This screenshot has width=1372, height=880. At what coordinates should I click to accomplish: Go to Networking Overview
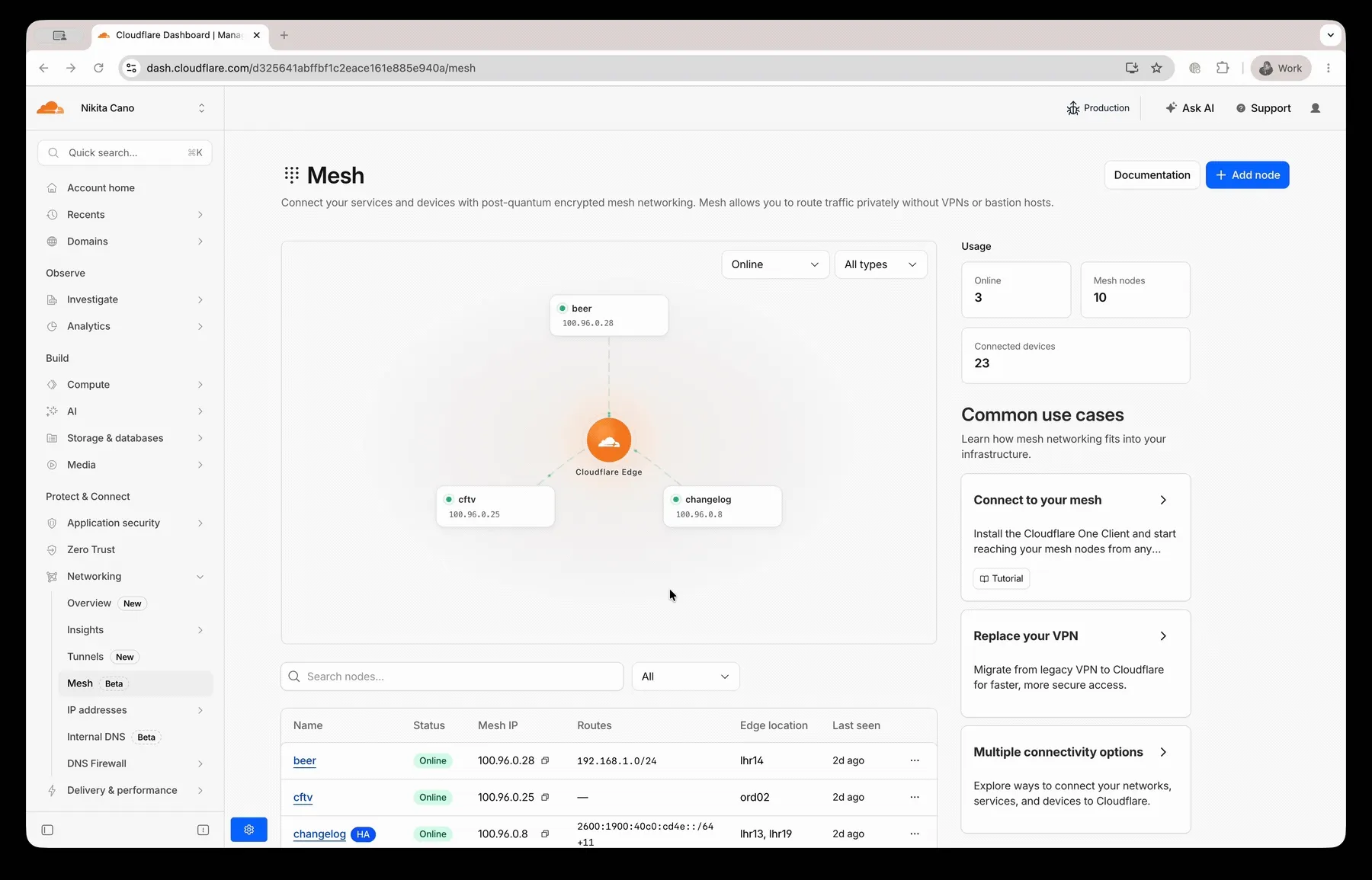135,603
